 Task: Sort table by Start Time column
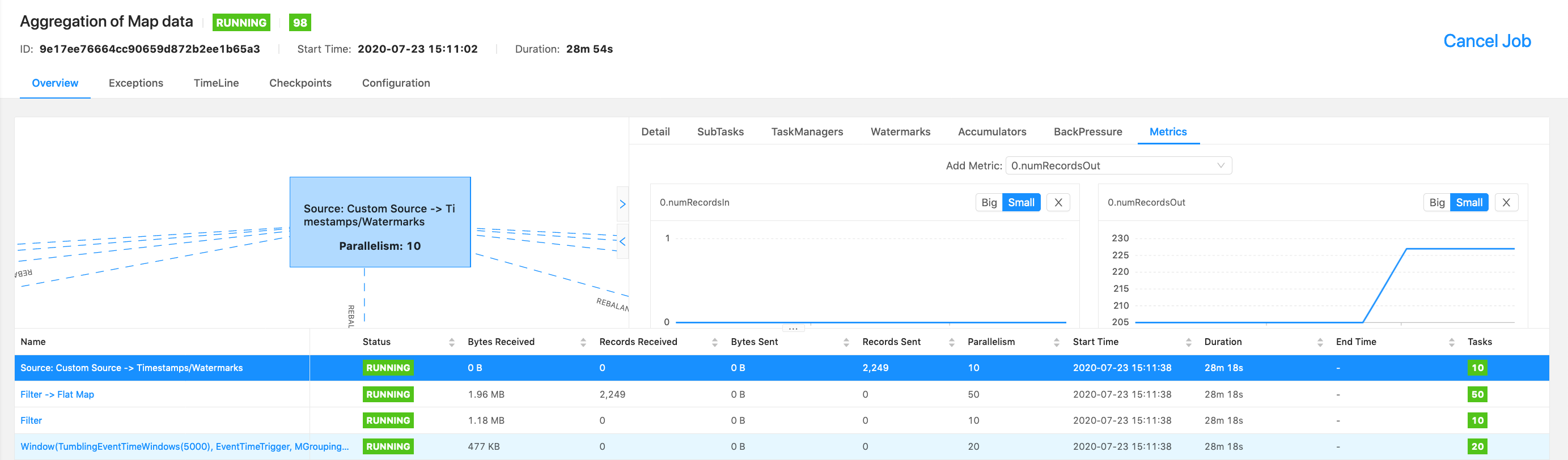tap(1188, 342)
